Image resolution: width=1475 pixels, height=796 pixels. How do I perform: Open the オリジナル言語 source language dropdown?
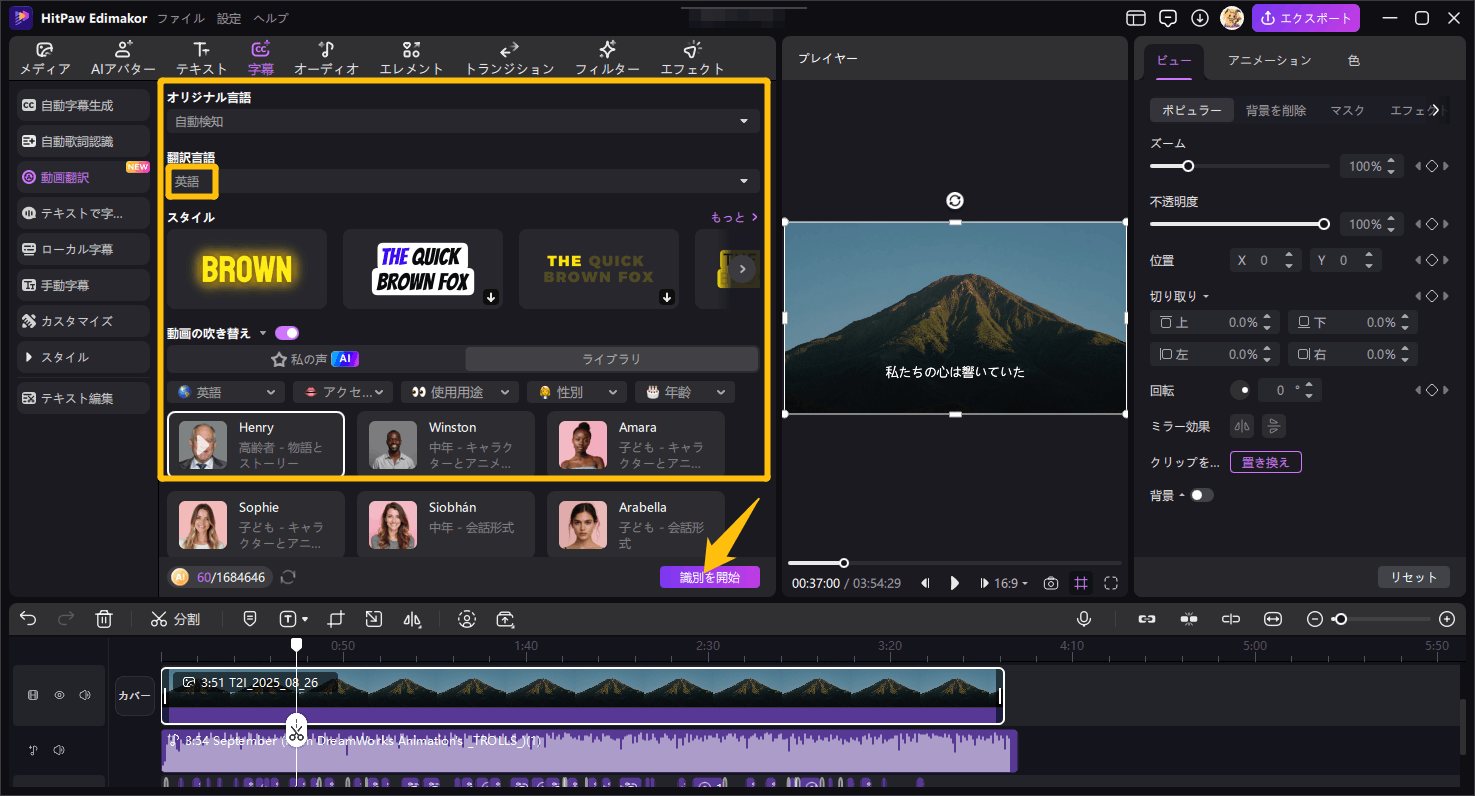462,121
